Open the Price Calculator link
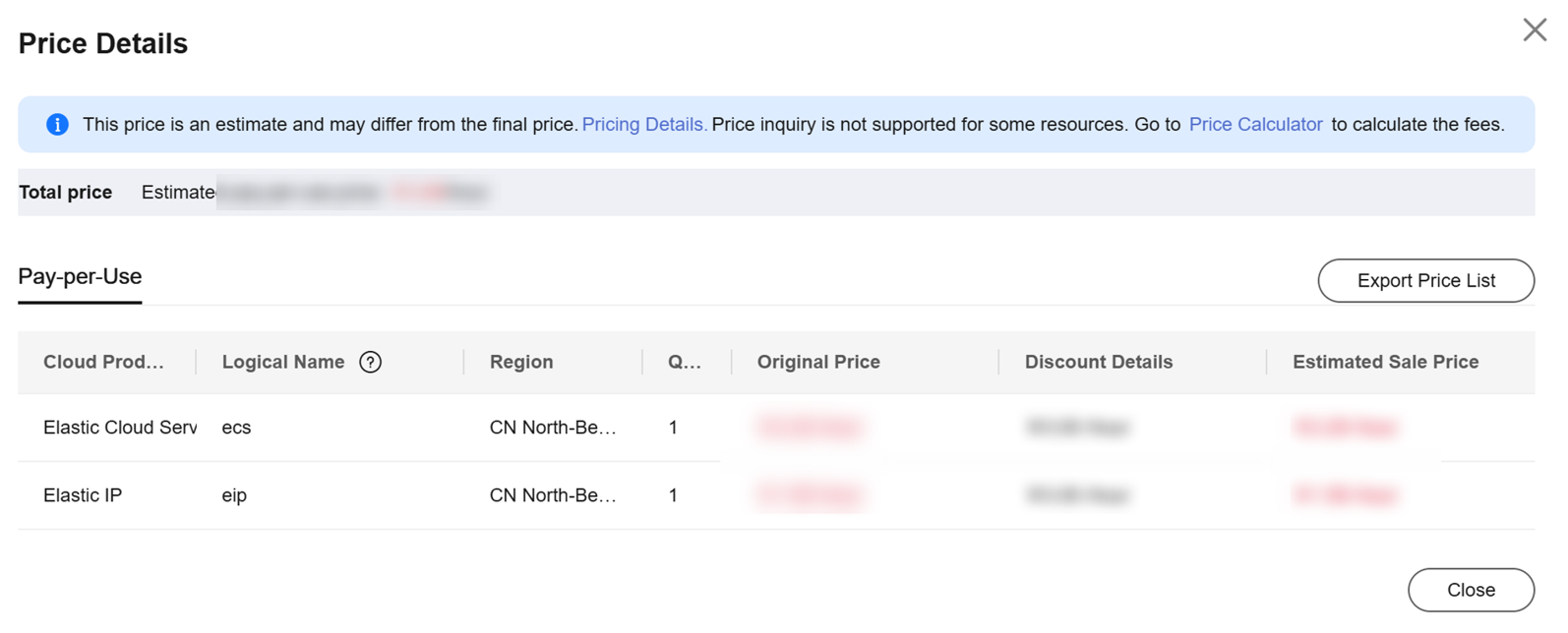1568x633 pixels. [x=1255, y=125]
